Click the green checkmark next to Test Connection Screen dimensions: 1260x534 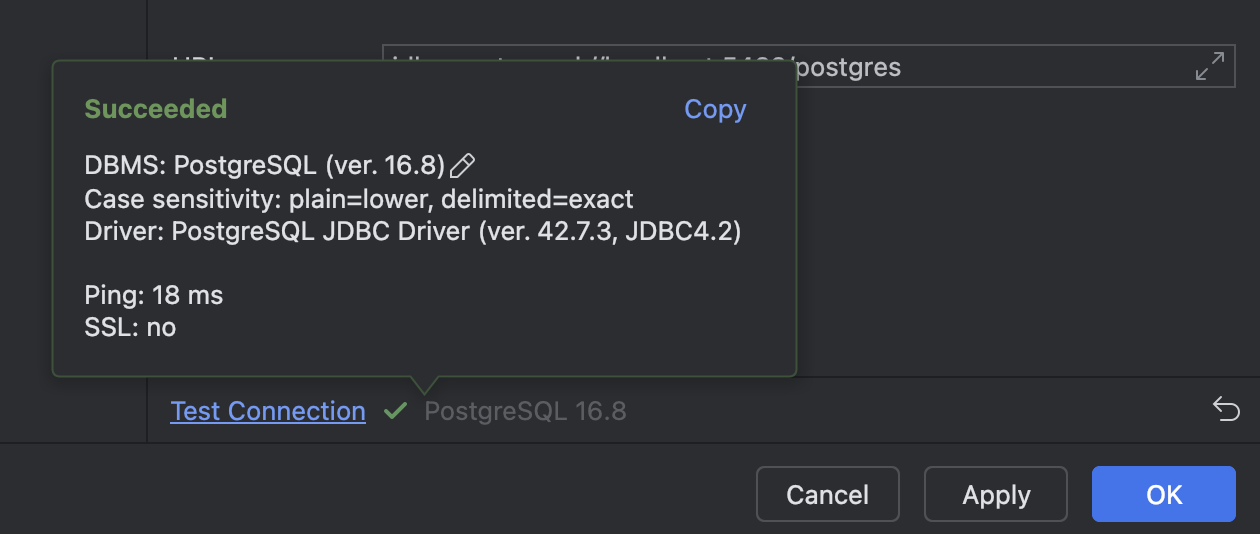point(396,410)
